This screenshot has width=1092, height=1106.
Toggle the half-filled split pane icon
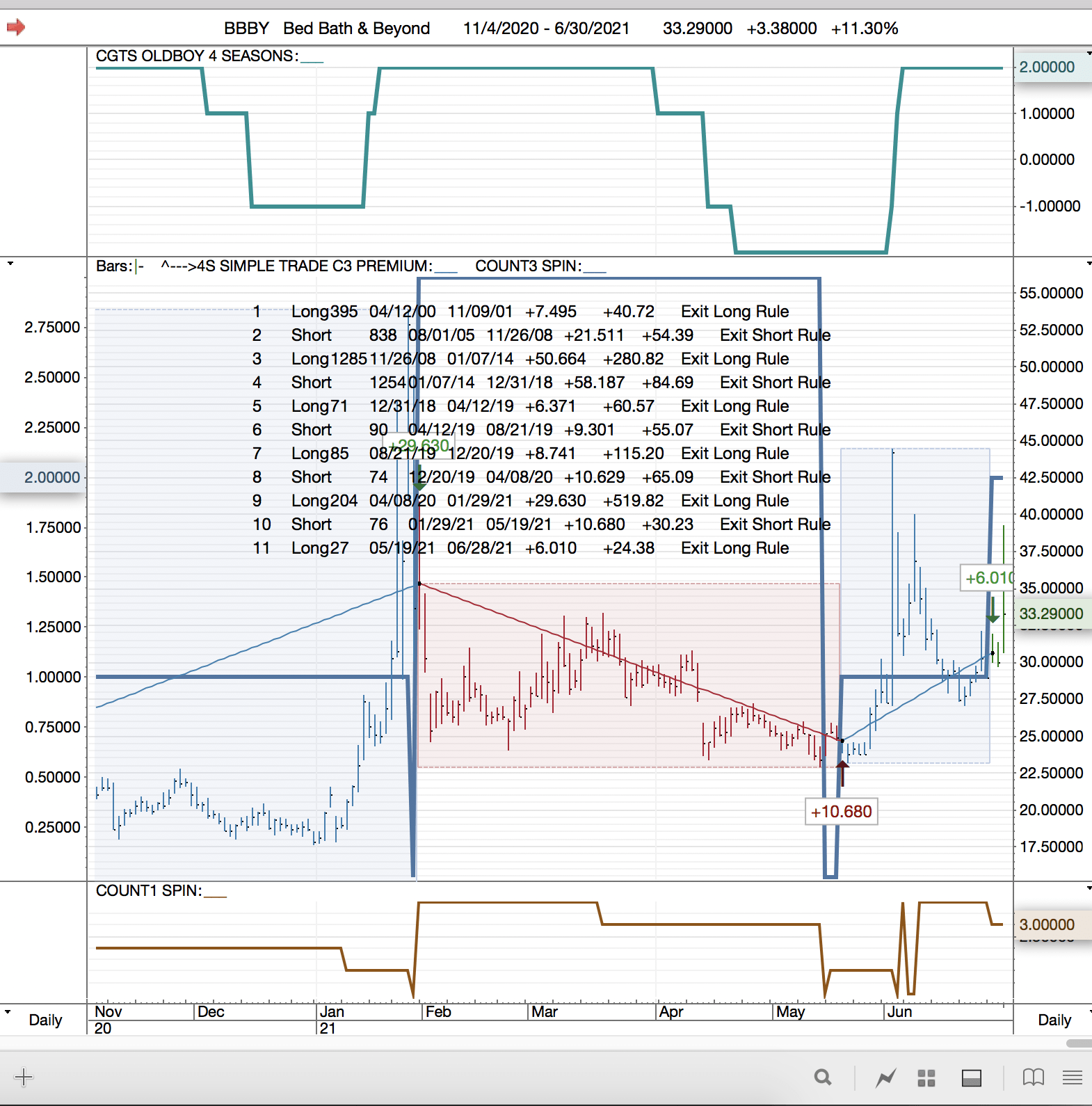pyautogui.click(x=971, y=1077)
